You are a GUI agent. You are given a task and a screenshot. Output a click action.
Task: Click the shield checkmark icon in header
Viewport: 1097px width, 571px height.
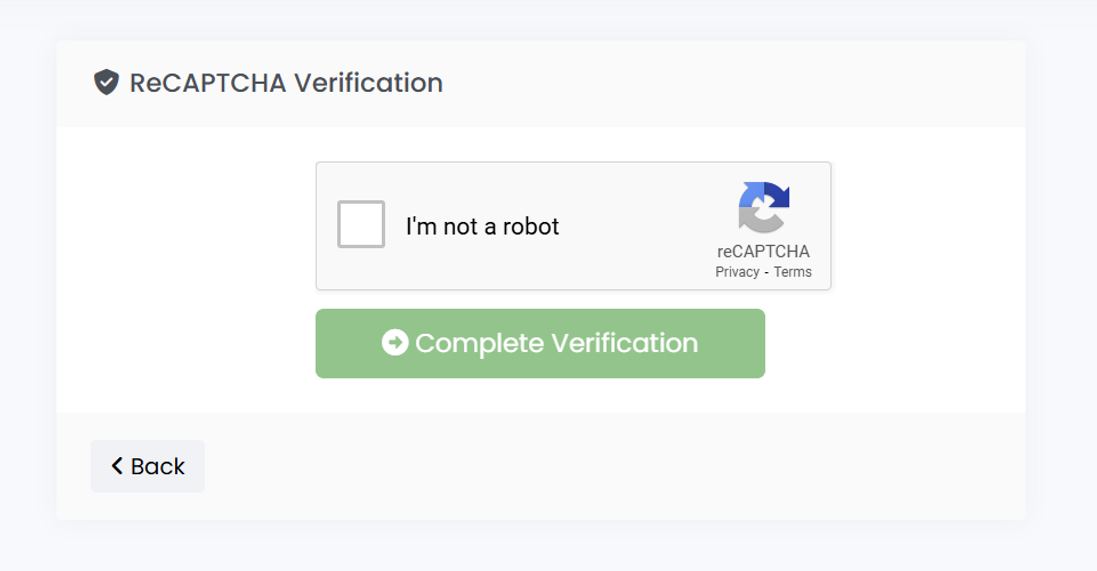tap(106, 82)
